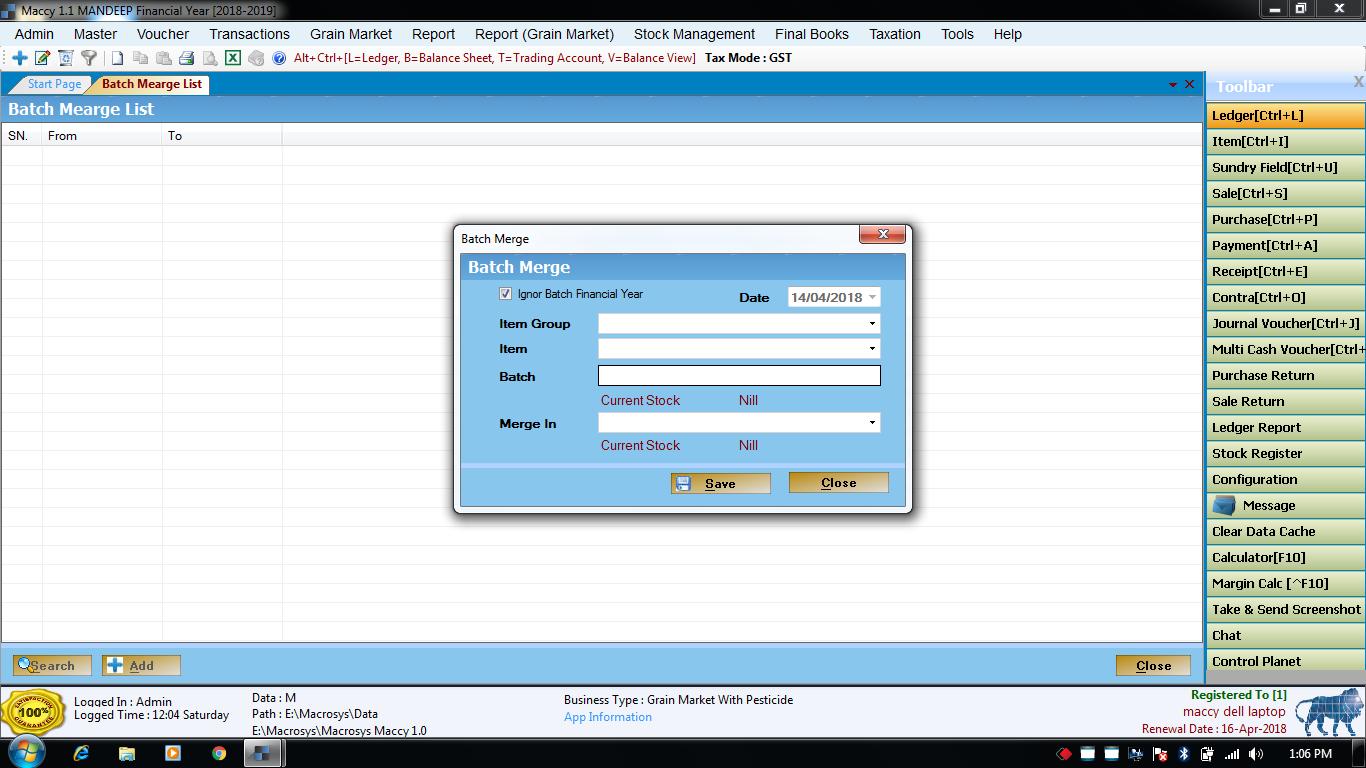Click the funnel Filter icon in toolbar
Viewport: 1366px width, 768px height.
89,58
